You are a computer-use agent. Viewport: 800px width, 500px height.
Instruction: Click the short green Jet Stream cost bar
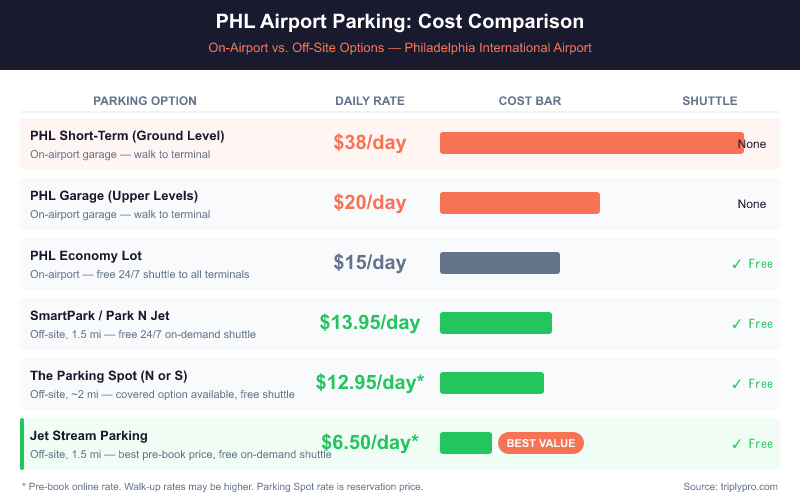tap(465, 443)
